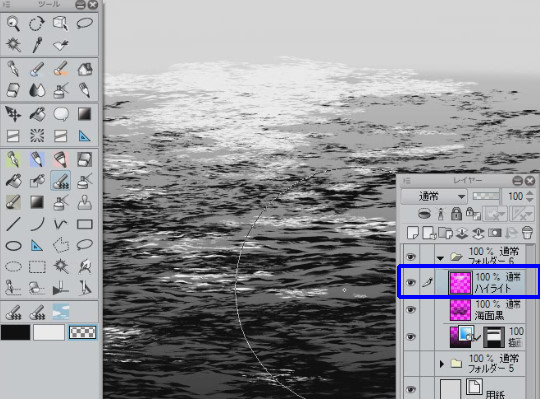This screenshot has height=399, width=540.
Task: Click the trash icon to delete layer
Action: point(527,233)
